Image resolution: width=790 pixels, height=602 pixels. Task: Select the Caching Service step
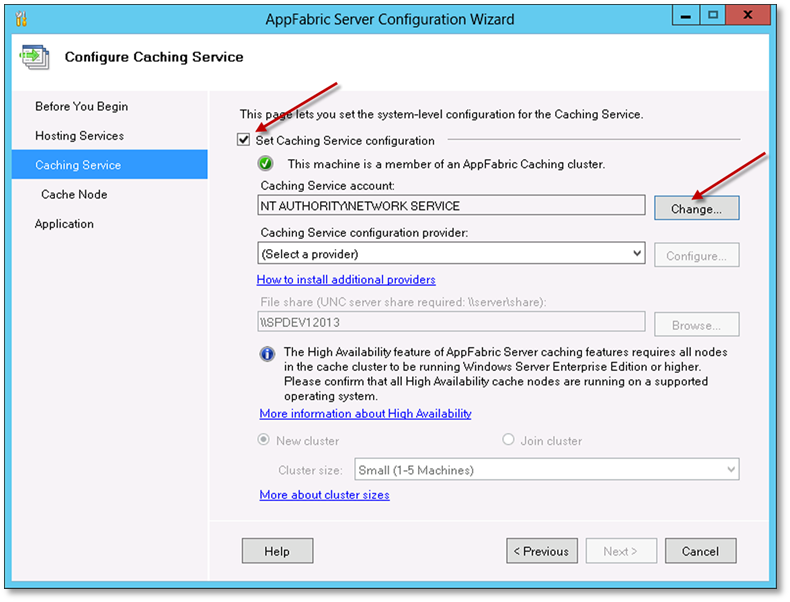(110, 164)
